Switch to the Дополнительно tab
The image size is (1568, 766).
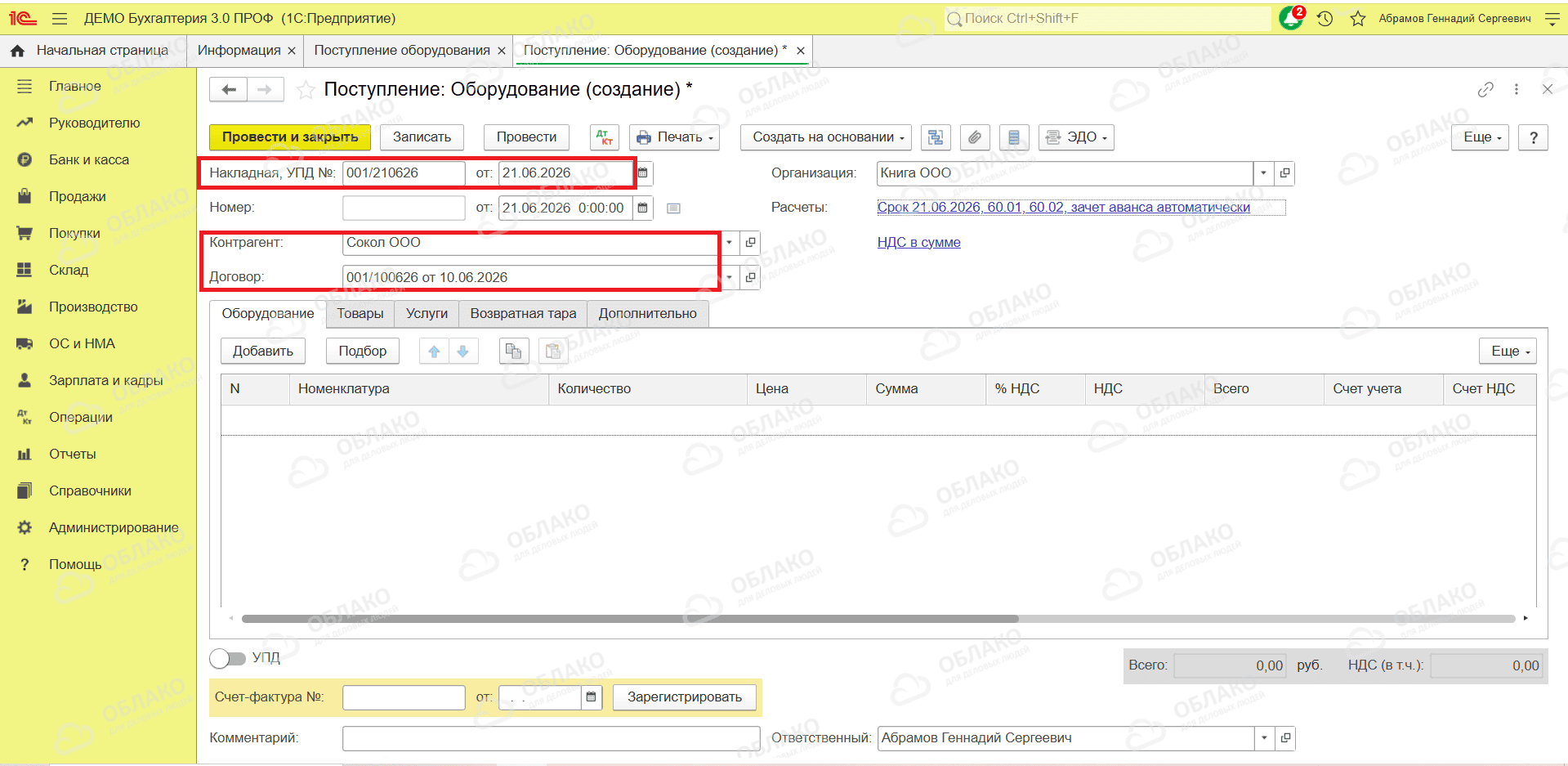[x=648, y=314]
